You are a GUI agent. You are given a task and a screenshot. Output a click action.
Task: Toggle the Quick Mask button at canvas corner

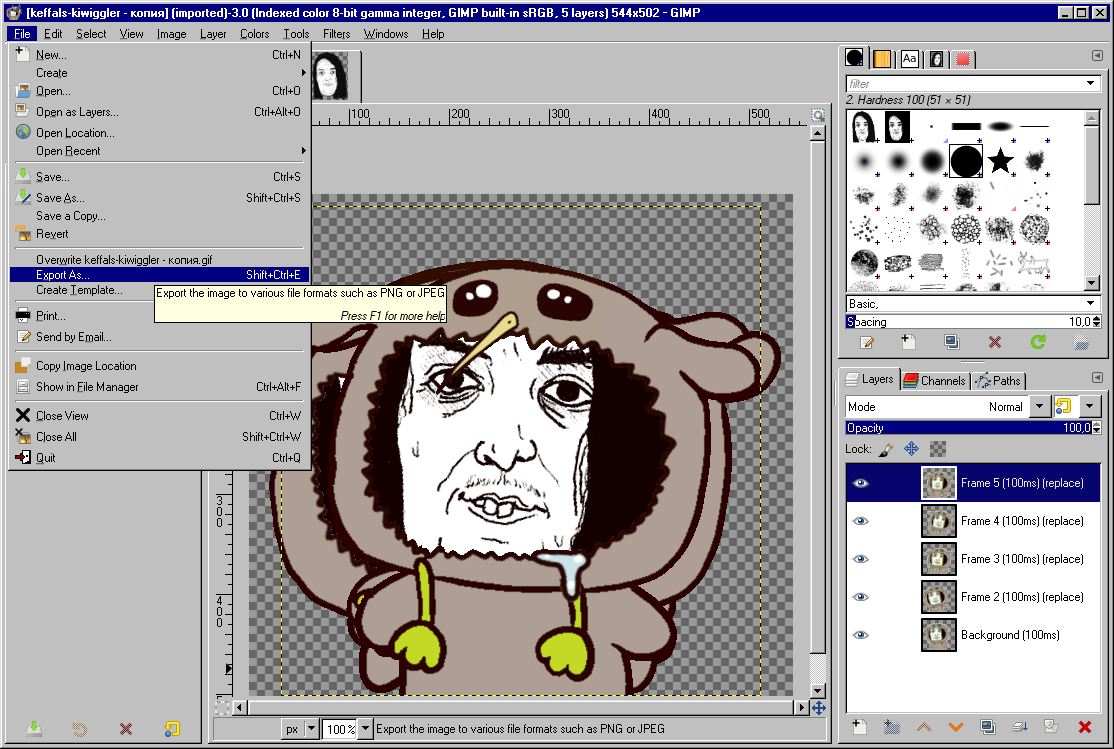point(222,707)
